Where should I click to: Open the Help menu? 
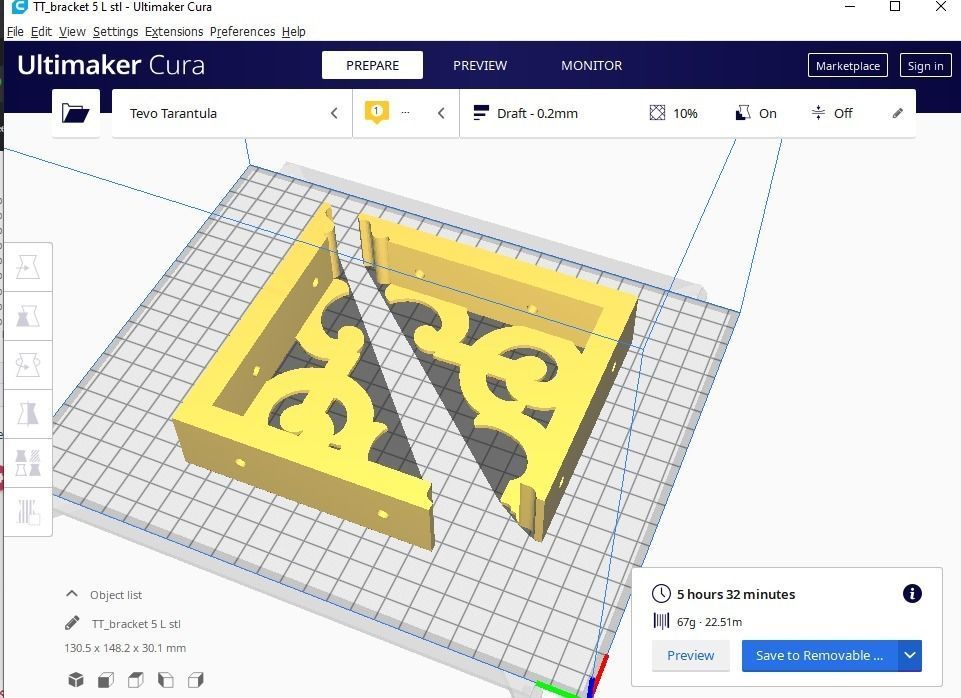(294, 32)
